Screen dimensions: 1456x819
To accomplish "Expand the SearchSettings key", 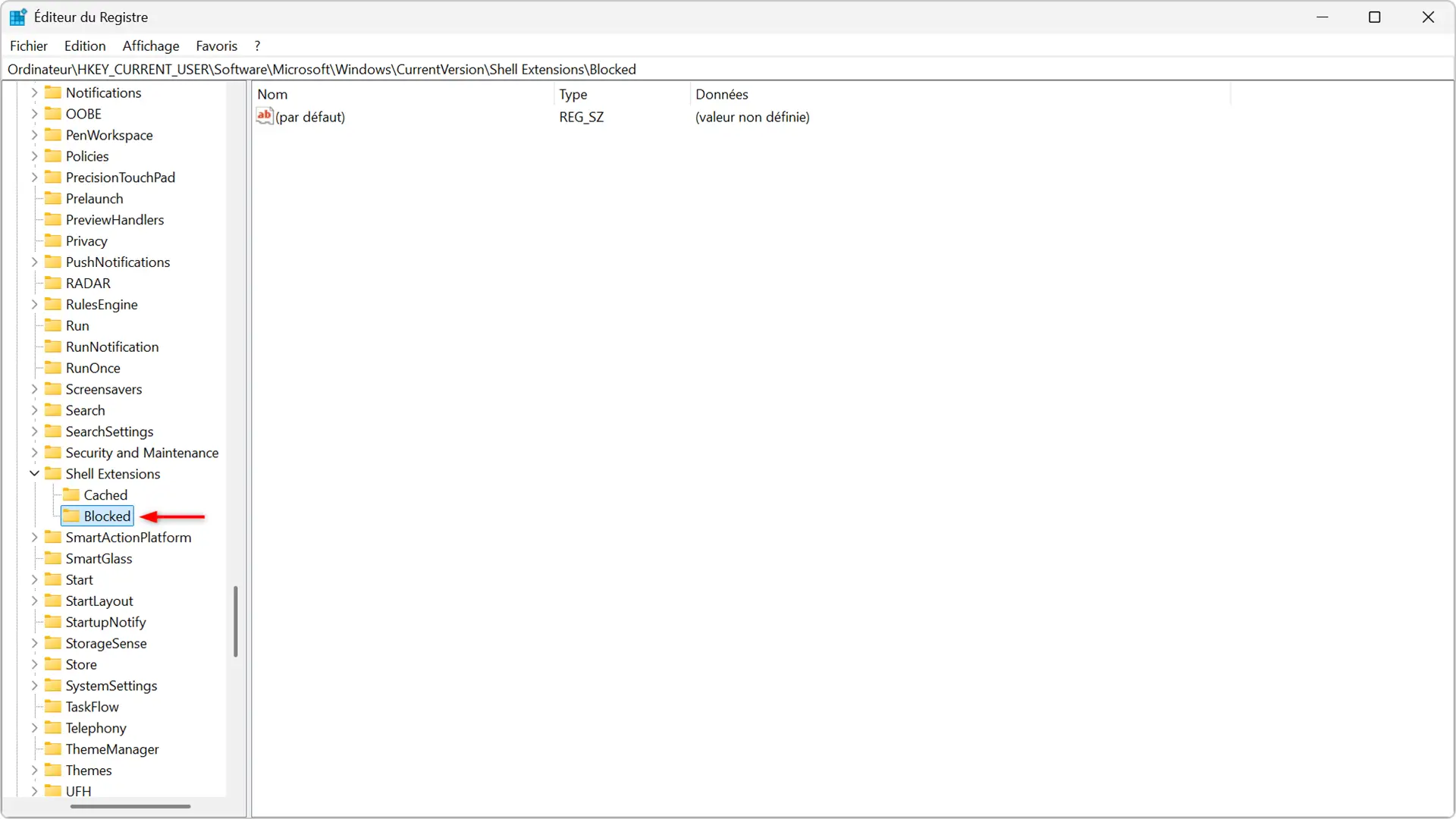I will click(x=34, y=431).
